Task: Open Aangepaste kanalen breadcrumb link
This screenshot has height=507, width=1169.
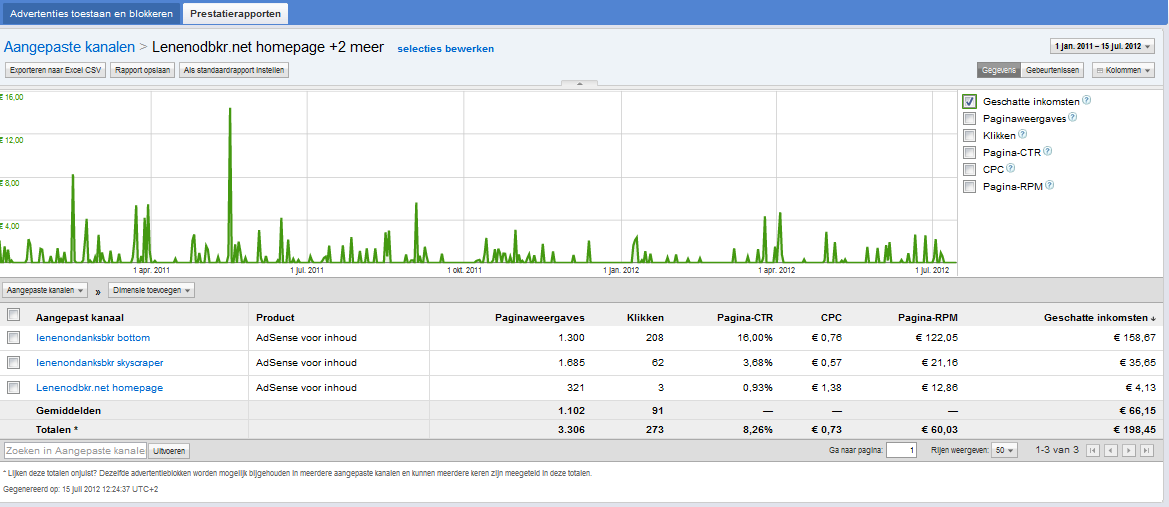Action: click(x=69, y=47)
